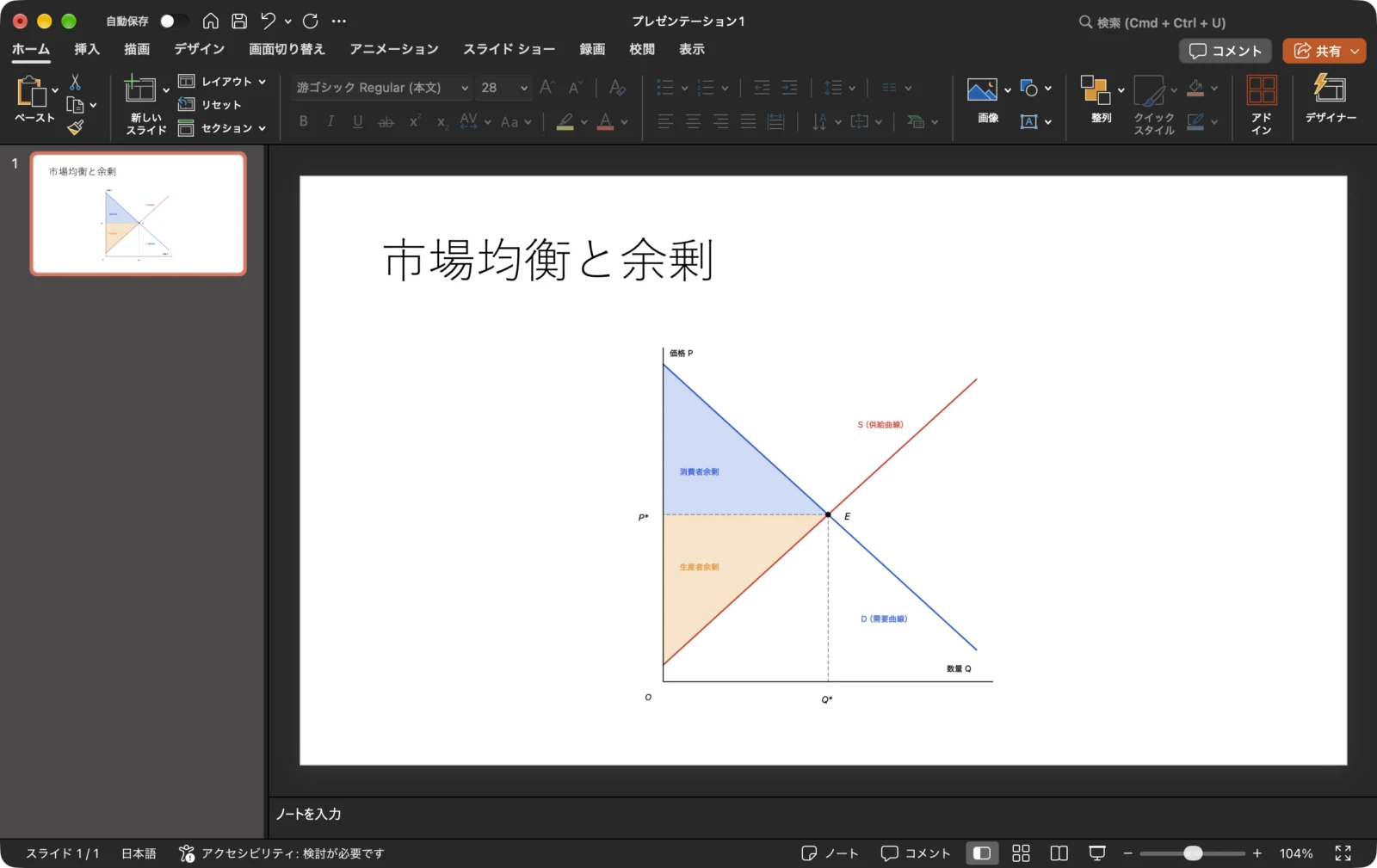The width and height of the screenshot is (1377, 868).
Task: Insert a picture with the 画像 icon
Action: (x=982, y=89)
